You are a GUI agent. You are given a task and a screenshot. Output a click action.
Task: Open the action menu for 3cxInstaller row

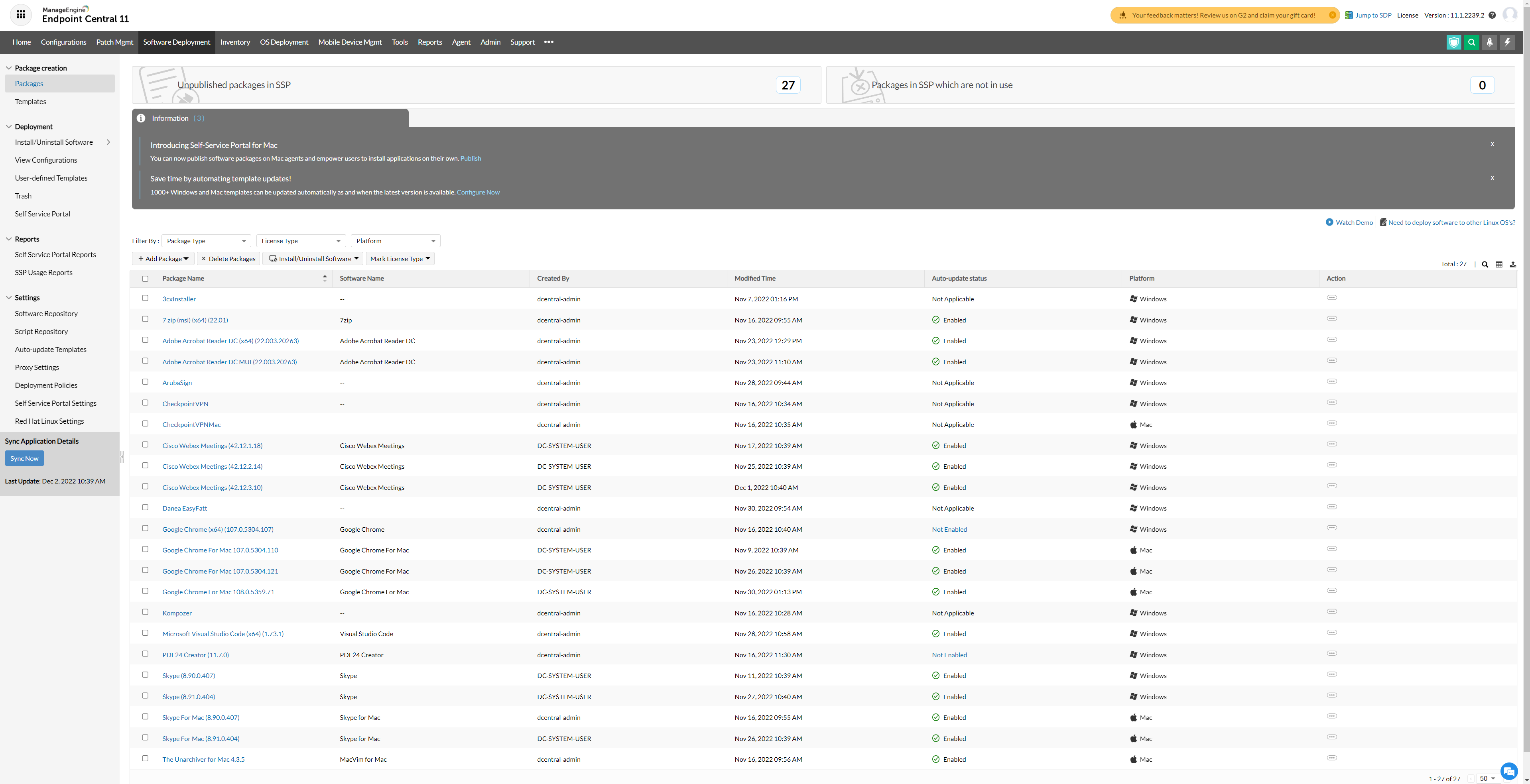click(x=1332, y=298)
